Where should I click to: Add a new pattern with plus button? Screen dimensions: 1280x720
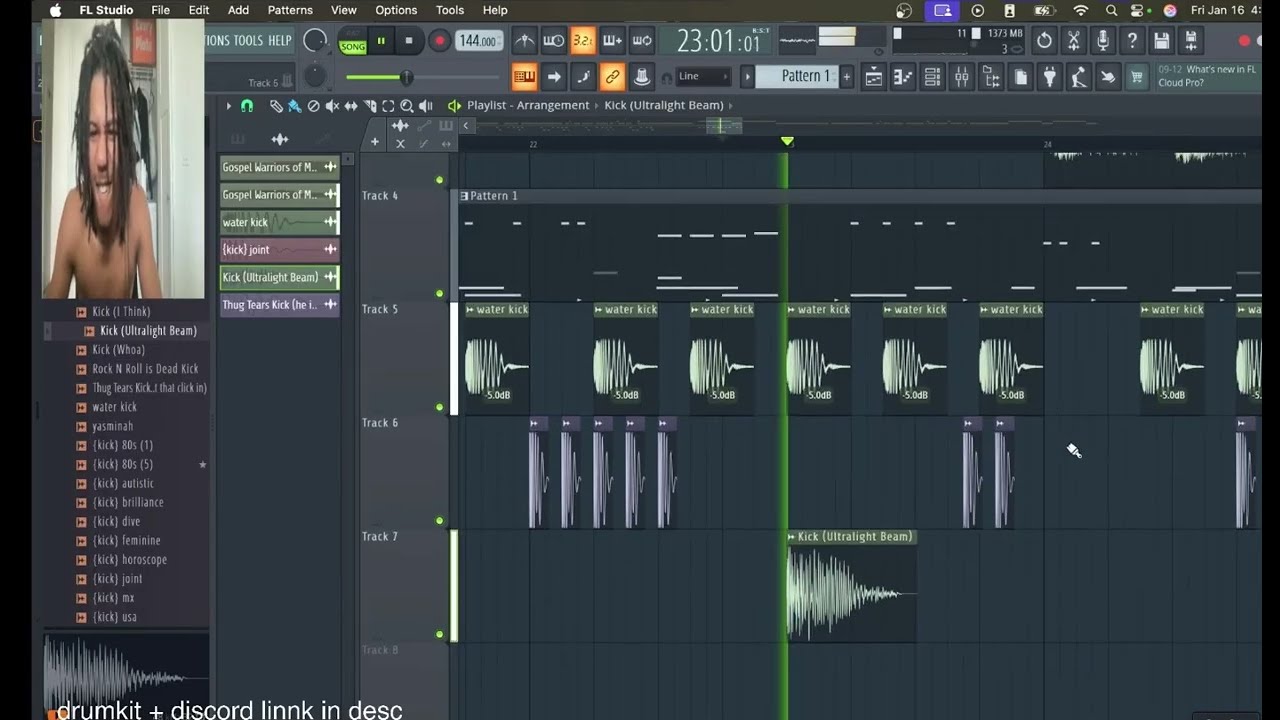pyautogui.click(x=846, y=77)
